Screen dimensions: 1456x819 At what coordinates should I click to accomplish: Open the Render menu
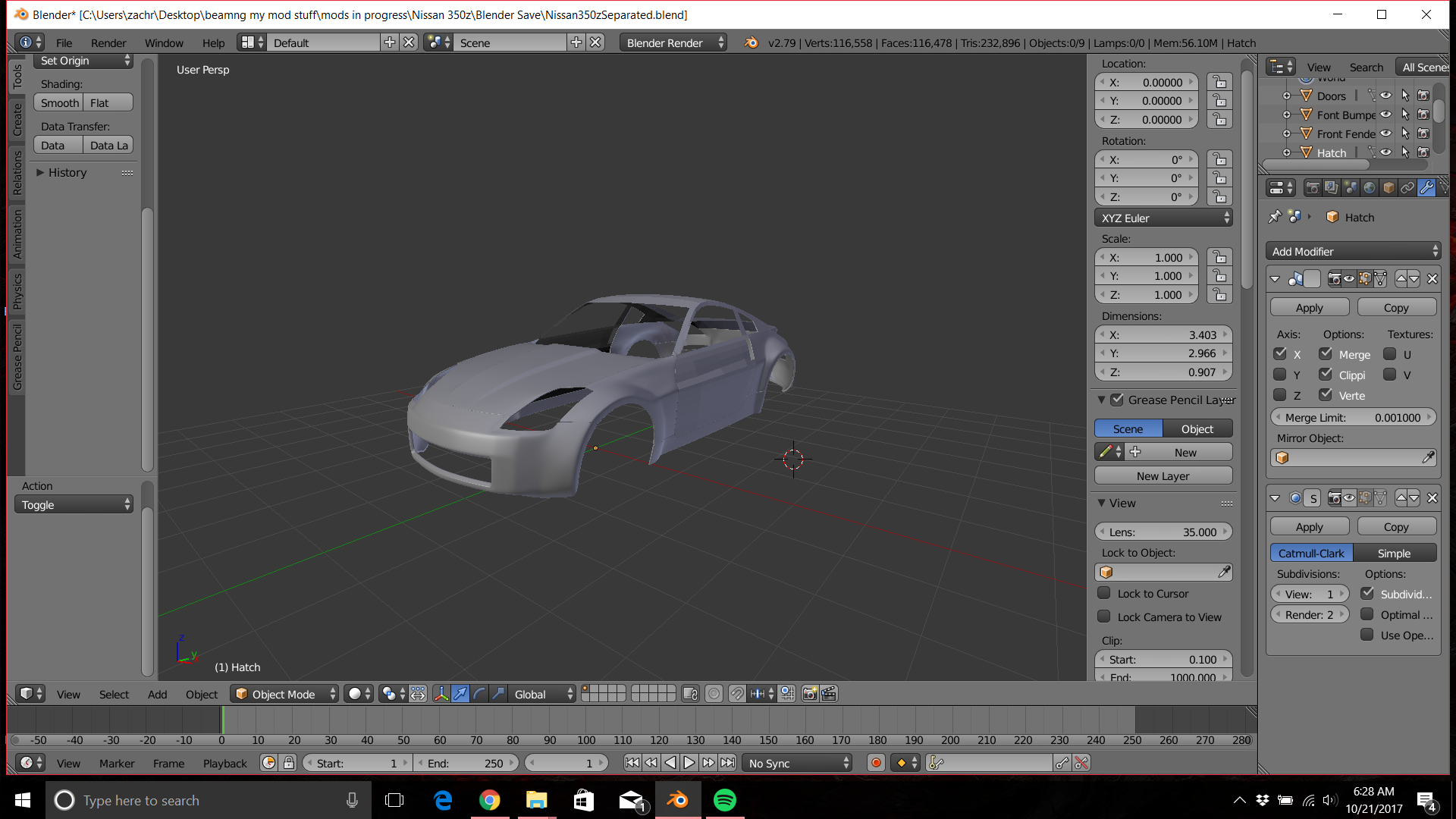[x=108, y=42]
